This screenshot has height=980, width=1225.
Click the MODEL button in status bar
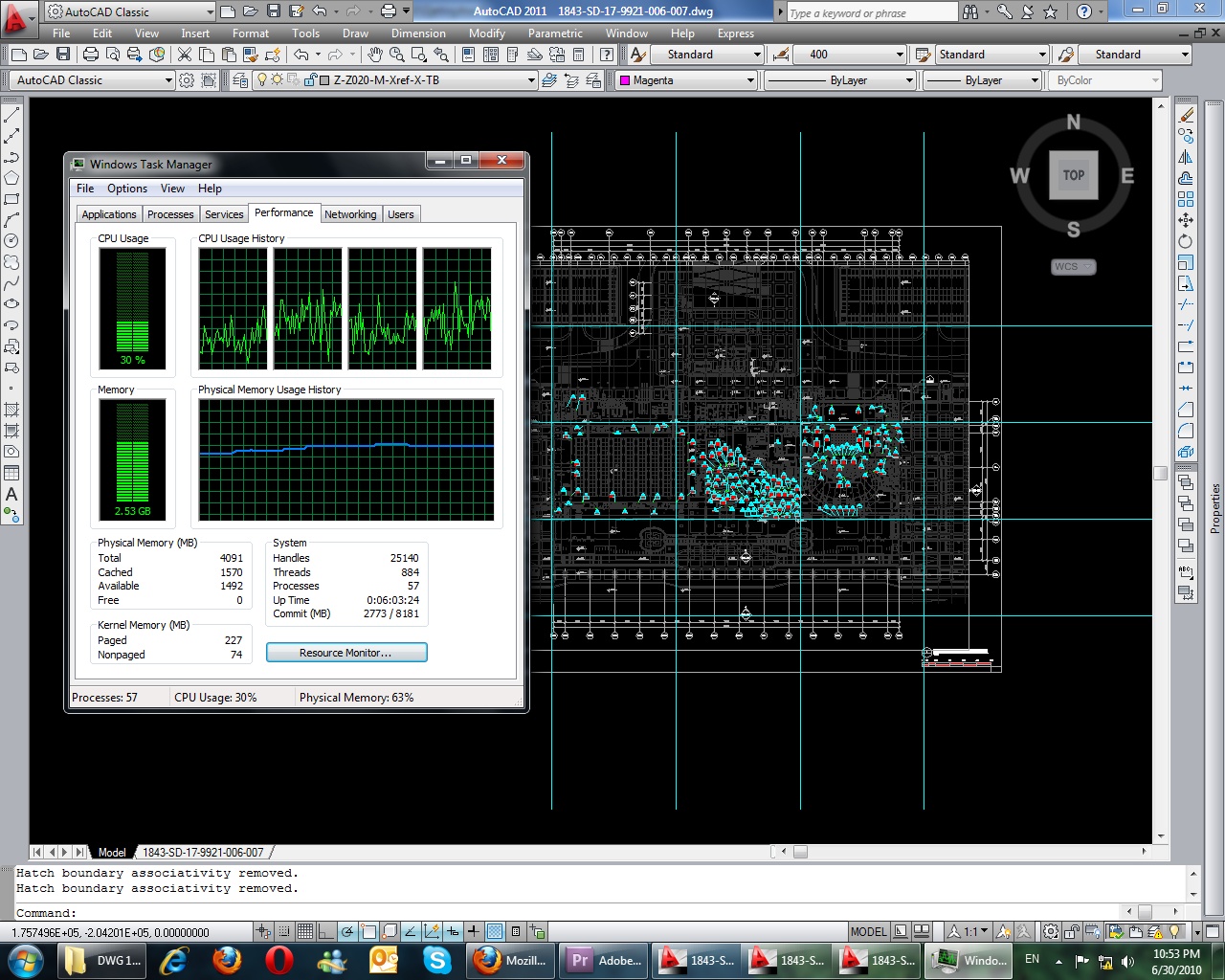tap(868, 931)
